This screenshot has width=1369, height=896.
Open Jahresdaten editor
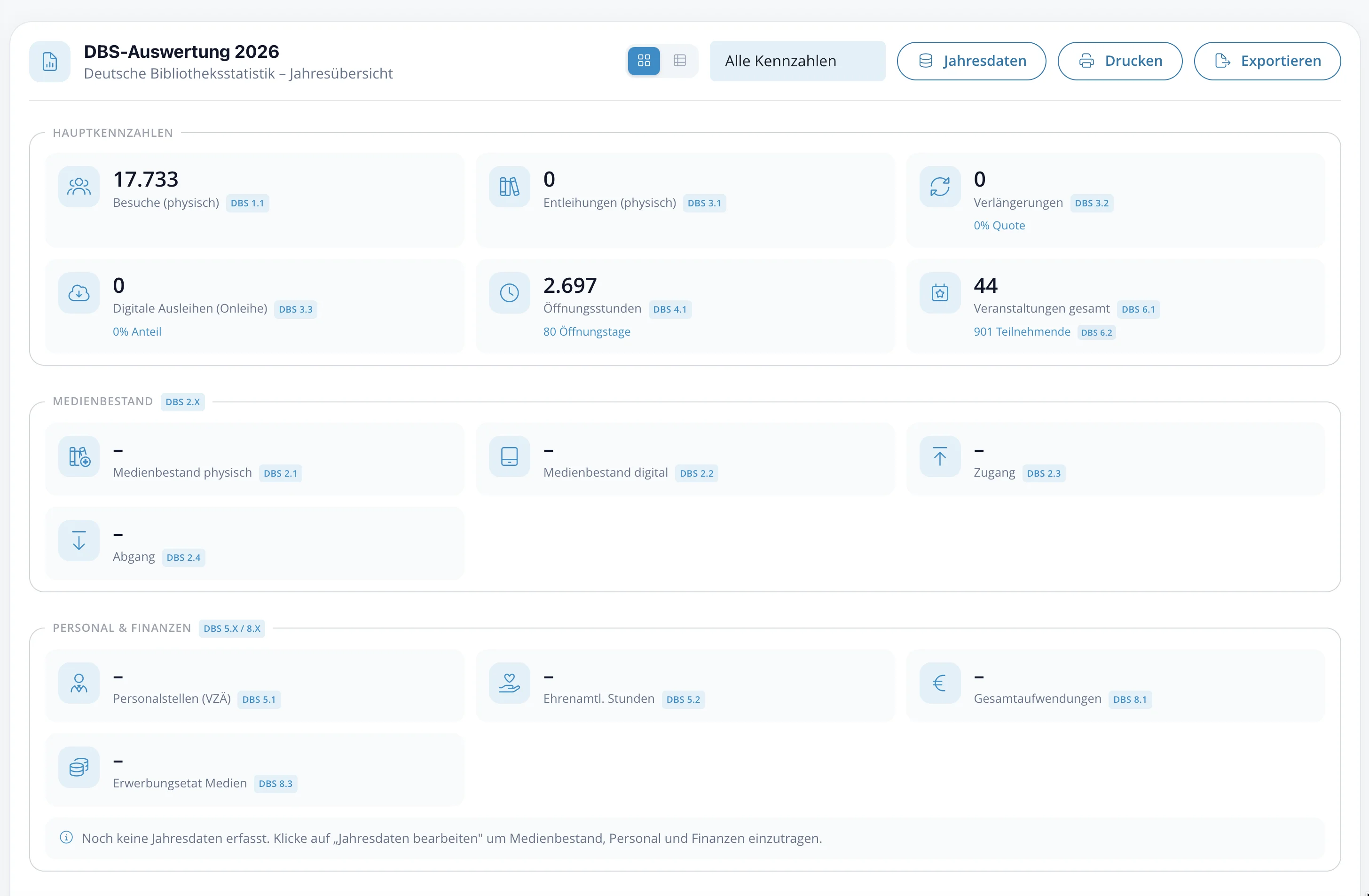click(x=971, y=61)
